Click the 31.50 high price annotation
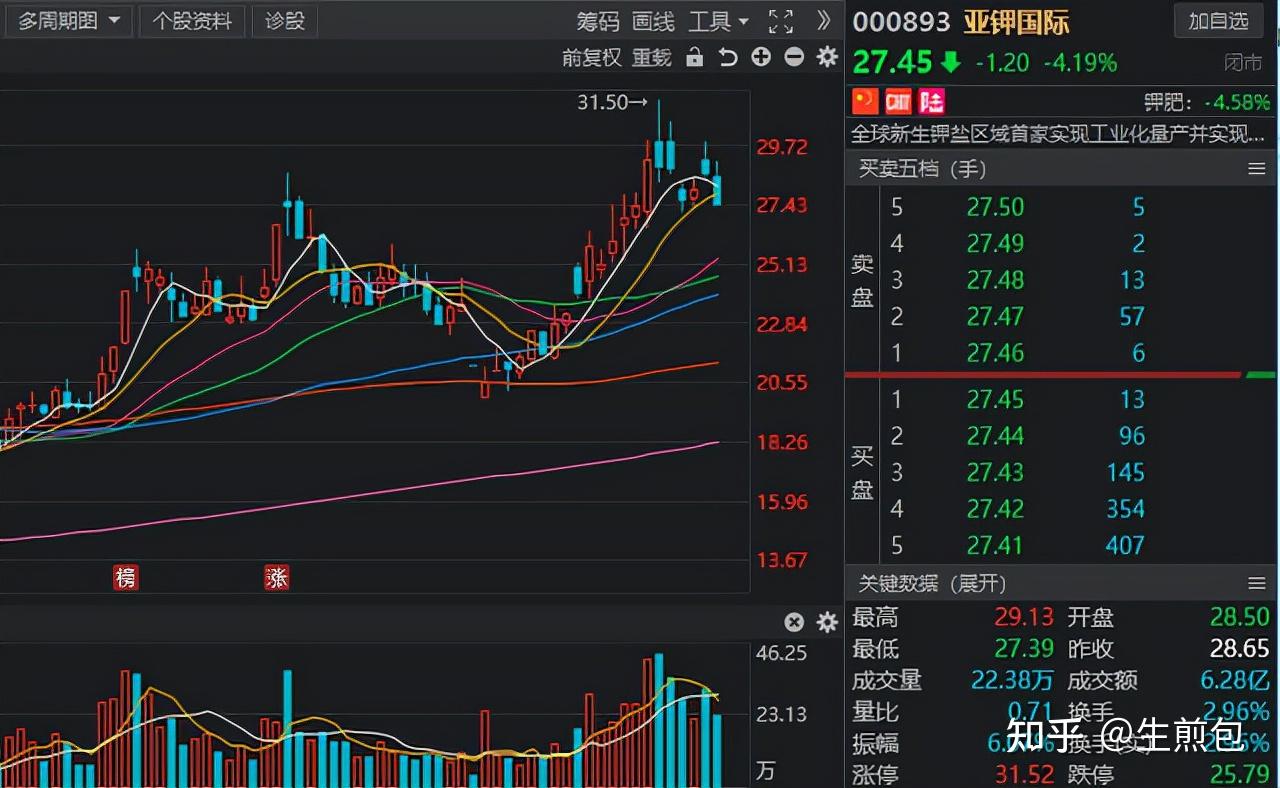1280x788 pixels. pos(612,102)
